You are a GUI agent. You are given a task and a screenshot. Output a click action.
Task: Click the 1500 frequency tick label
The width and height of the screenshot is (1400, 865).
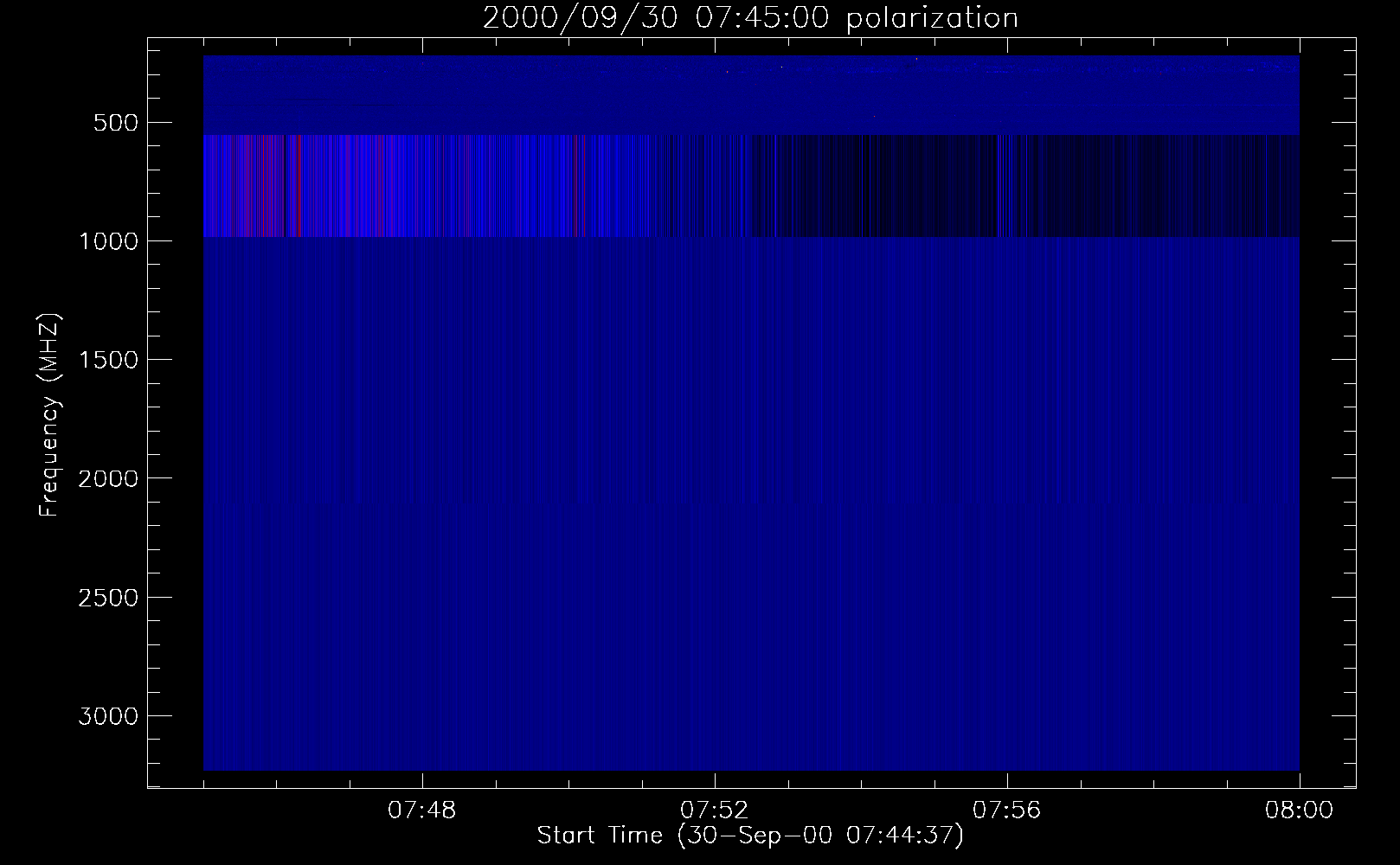[108, 360]
